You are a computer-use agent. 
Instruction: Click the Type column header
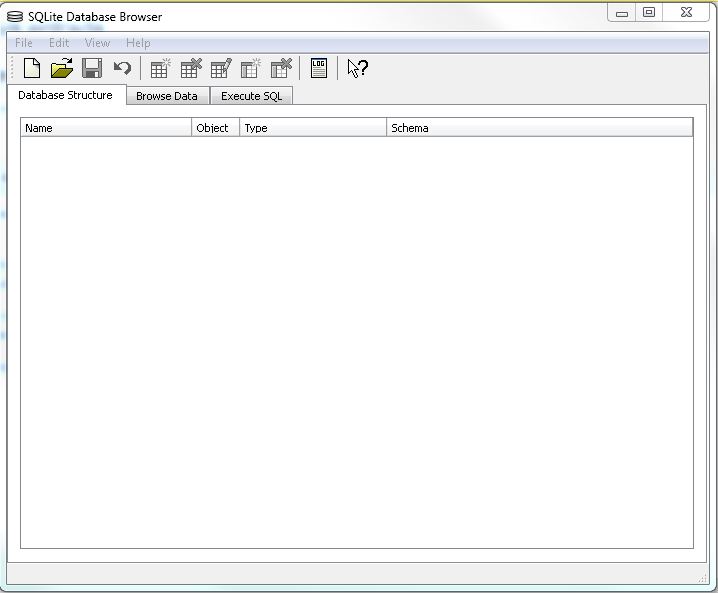pyautogui.click(x=313, y=128)
